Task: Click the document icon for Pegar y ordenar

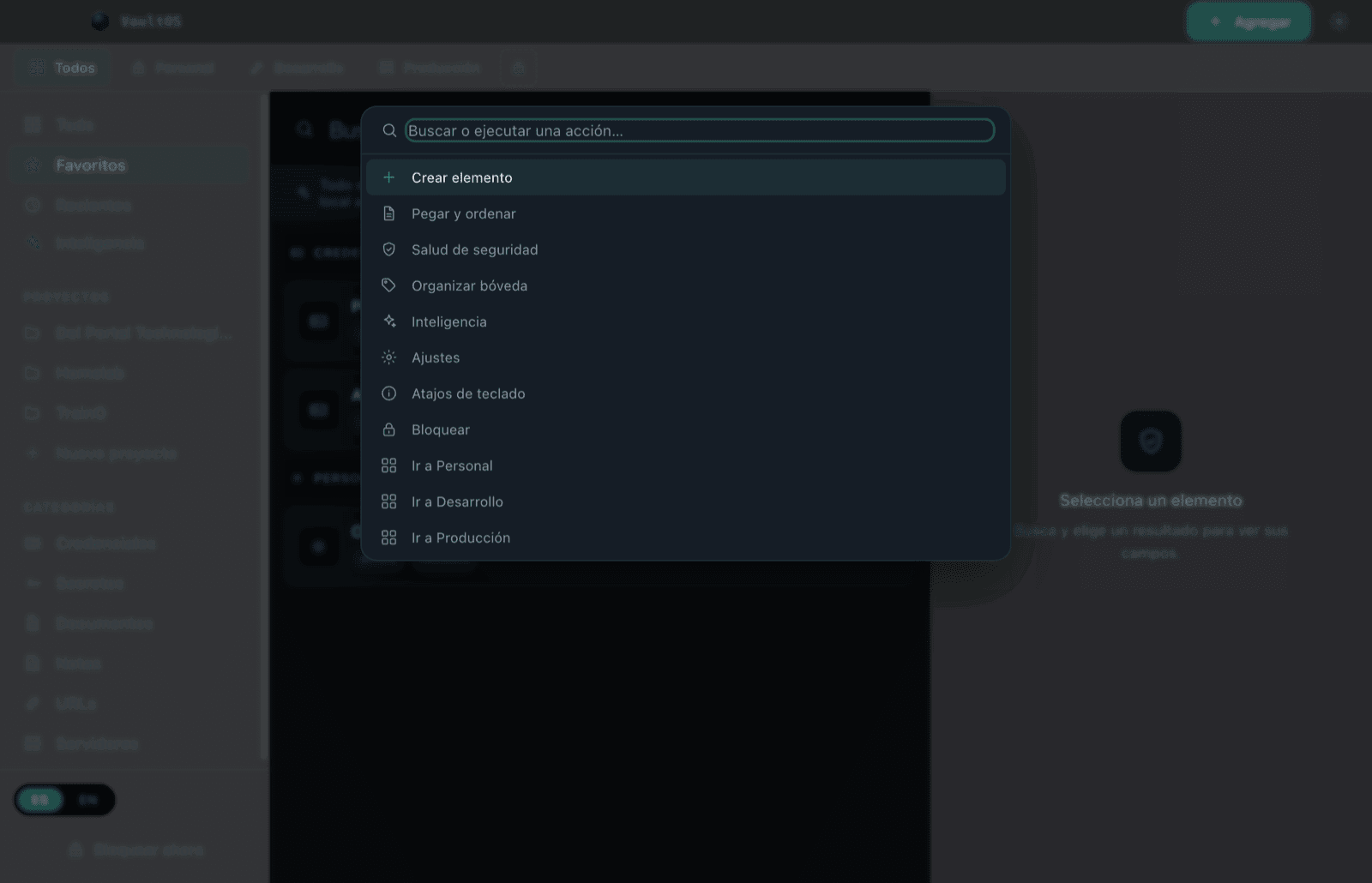Action: [388, 213]
